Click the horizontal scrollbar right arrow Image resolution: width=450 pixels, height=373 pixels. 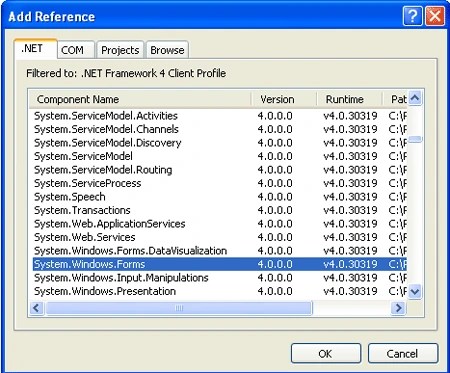tap(398, 308)
